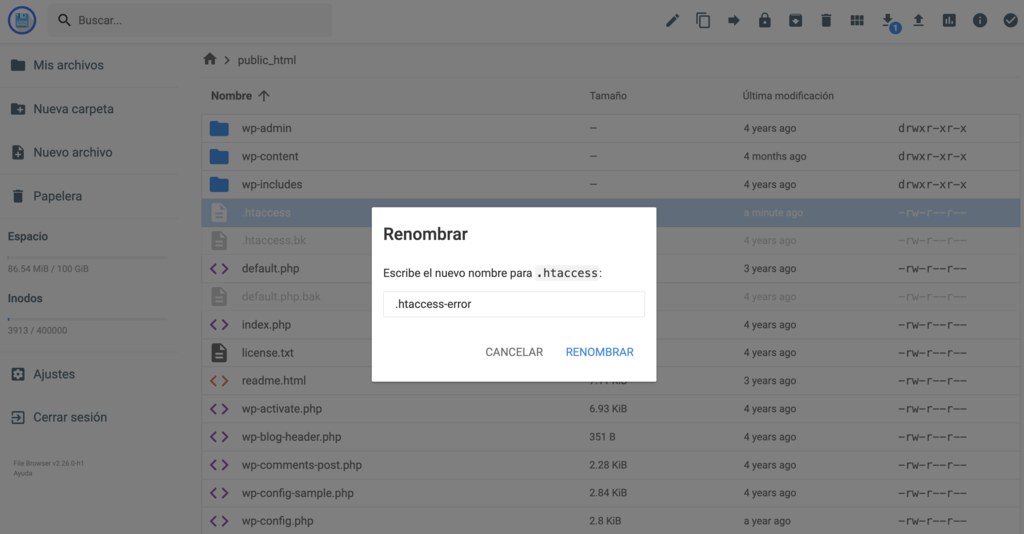Click the File Browser logo icon
The width and height of the screenshot is (1024, 534).
coord(22,20)
